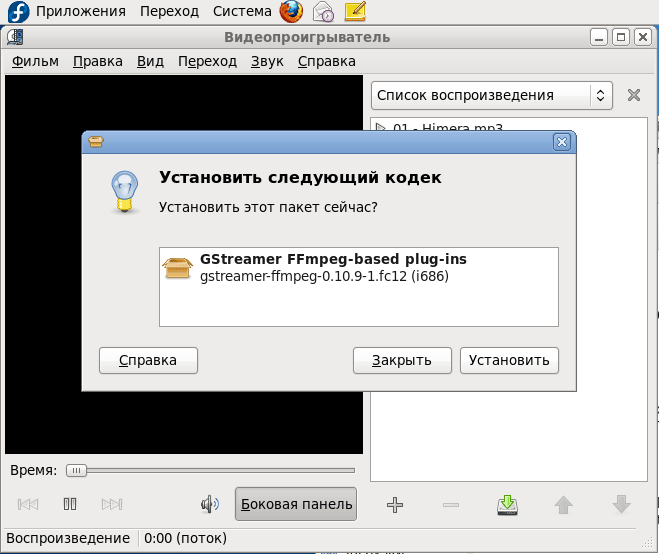The height and width of the screenshot is (554, 659).
Task: Add item to playlist with plus icon
Action: coord(395,505)
